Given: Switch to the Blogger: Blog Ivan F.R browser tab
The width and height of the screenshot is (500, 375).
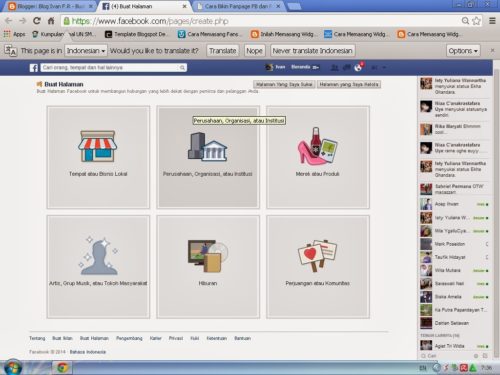Looking at the screenshot, I should (50, 6).
